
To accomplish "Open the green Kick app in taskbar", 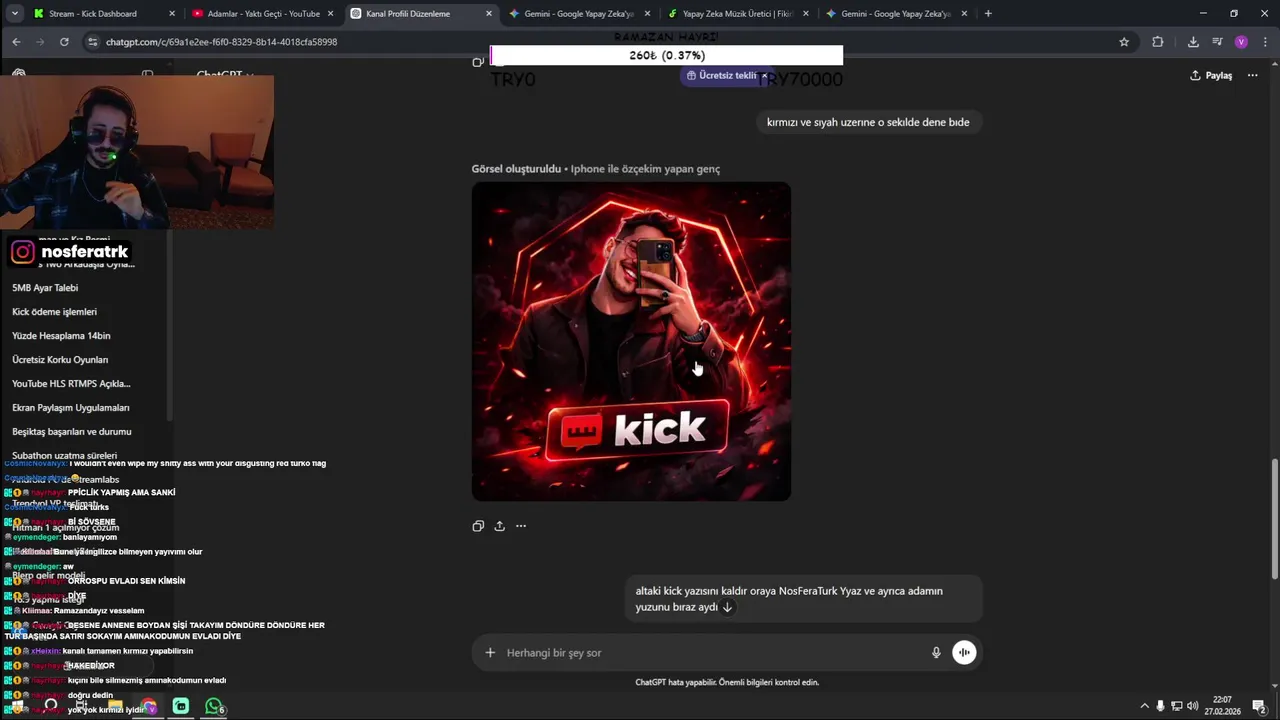I will [180, 706].
